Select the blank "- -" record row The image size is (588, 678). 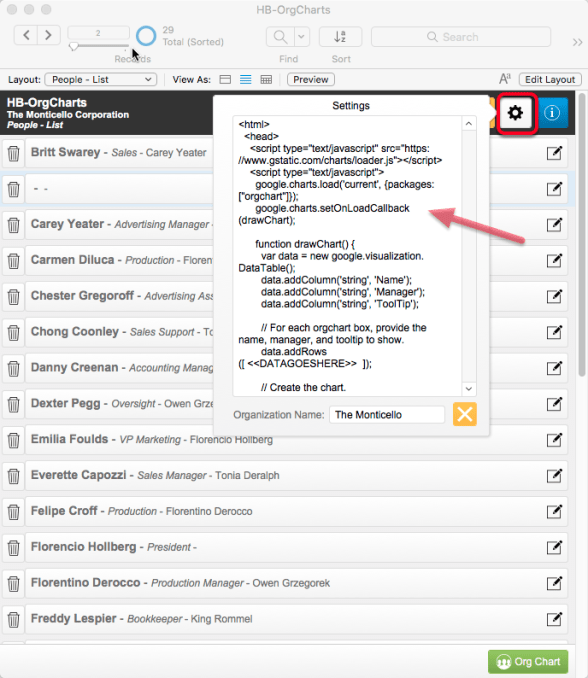click(296, 189)
